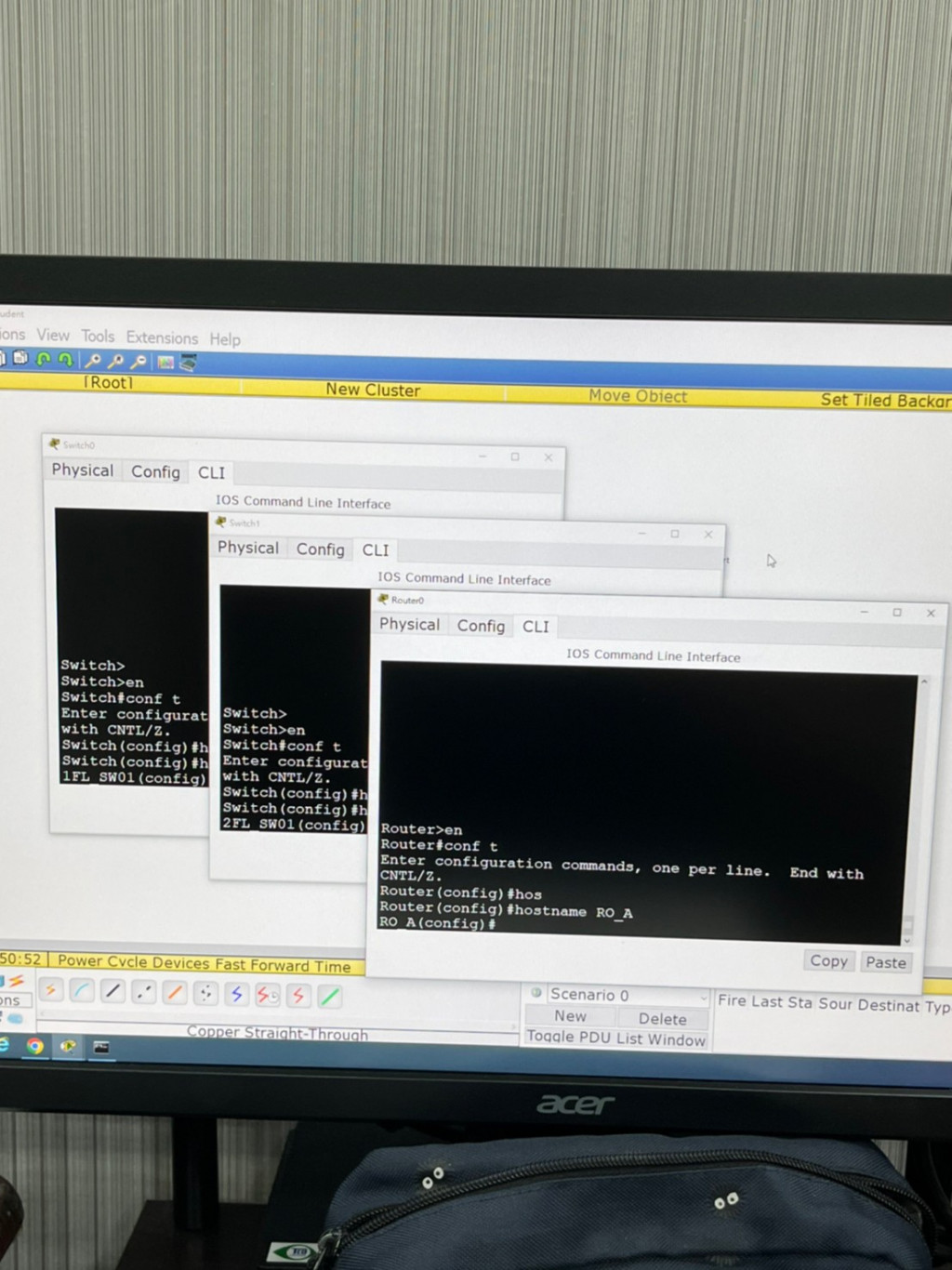Open the Drawing Palette icon
The height and width of the screenshot is (1270, 952).
pyautogui.click(x=165, y=363)
